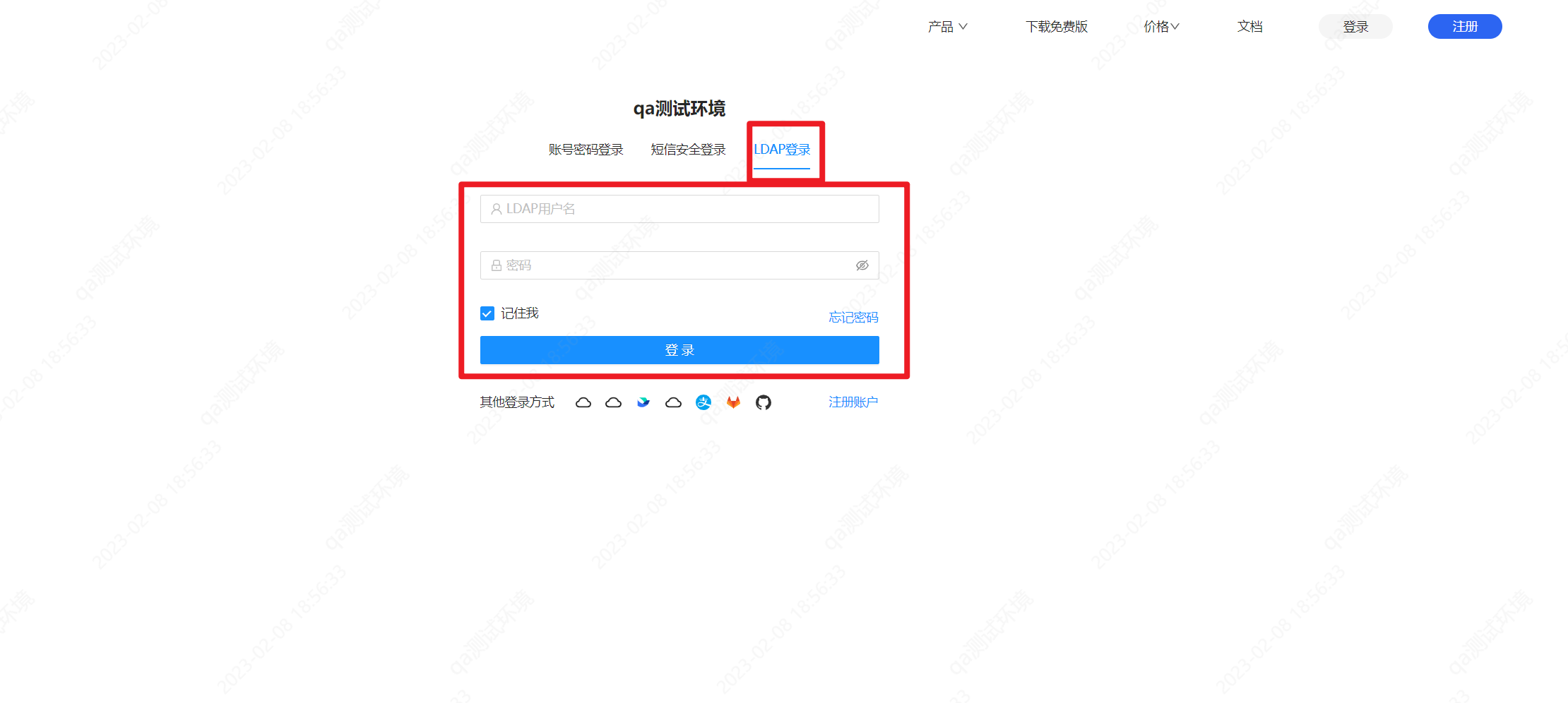The width and height of the screenshot is (1568, 703).
Task: Click the blue shield login icon next to clouds
Action: [643, 402]
